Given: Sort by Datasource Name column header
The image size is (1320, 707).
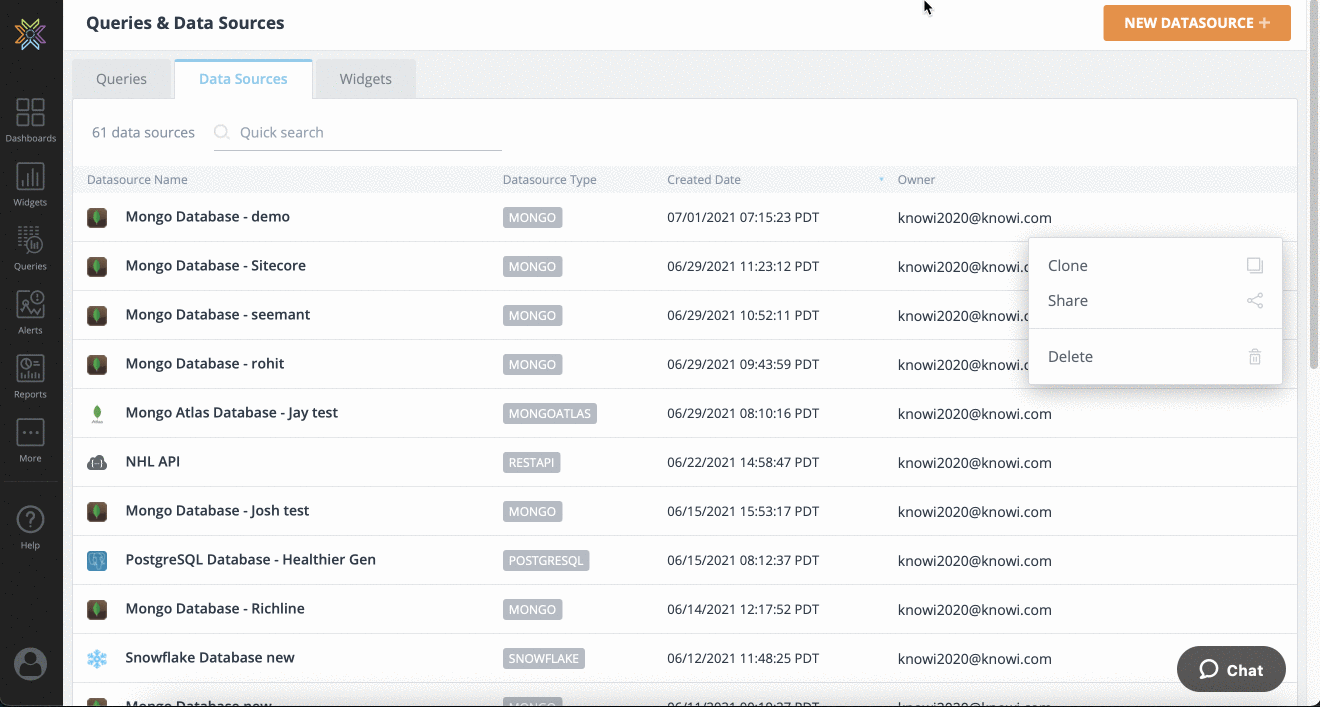Looking at the screenshot, I should [137, 180].
